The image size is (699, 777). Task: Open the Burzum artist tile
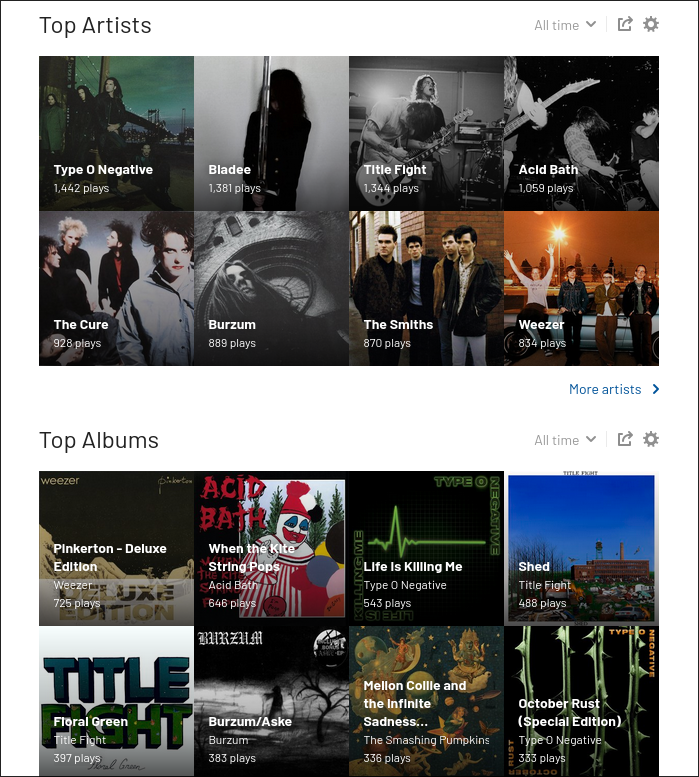coord(271,288)
